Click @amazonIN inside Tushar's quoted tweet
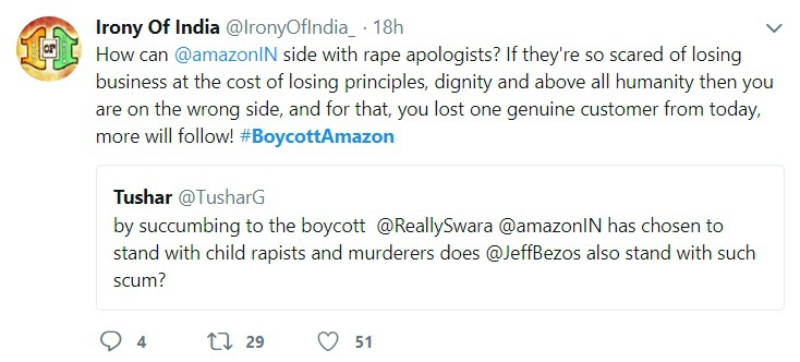Screen dimensions: 800x362 pos(551,225)
